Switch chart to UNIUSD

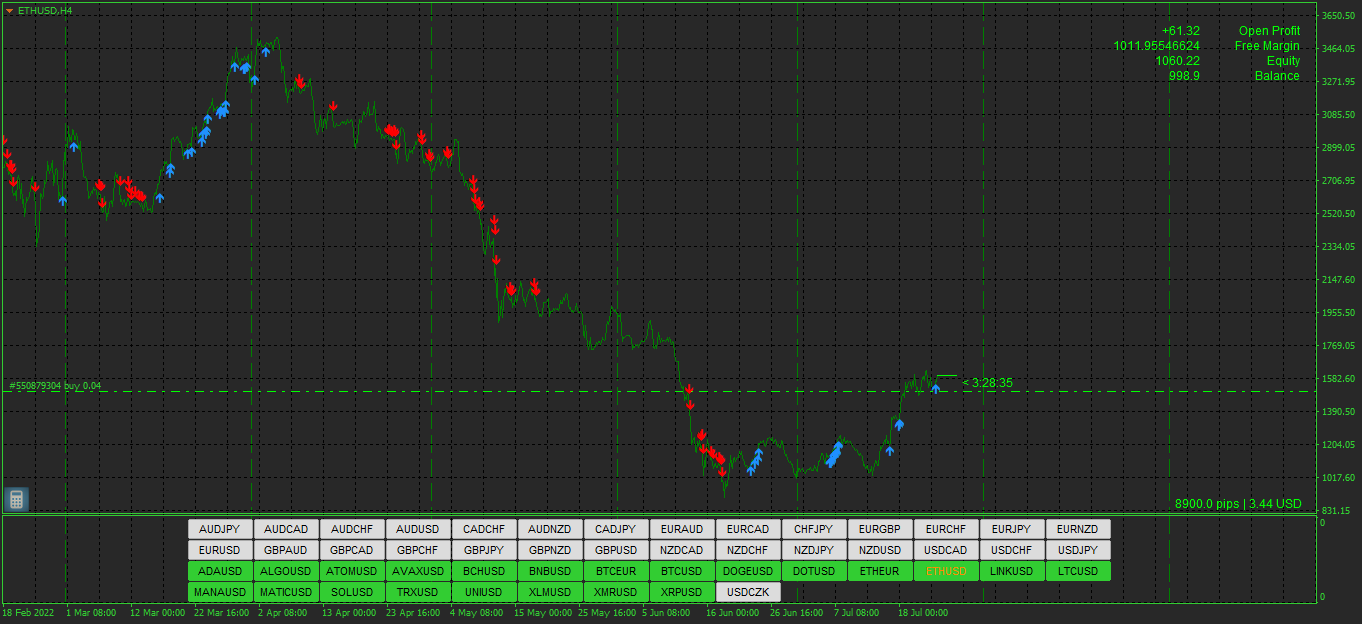tap(483, 592)
